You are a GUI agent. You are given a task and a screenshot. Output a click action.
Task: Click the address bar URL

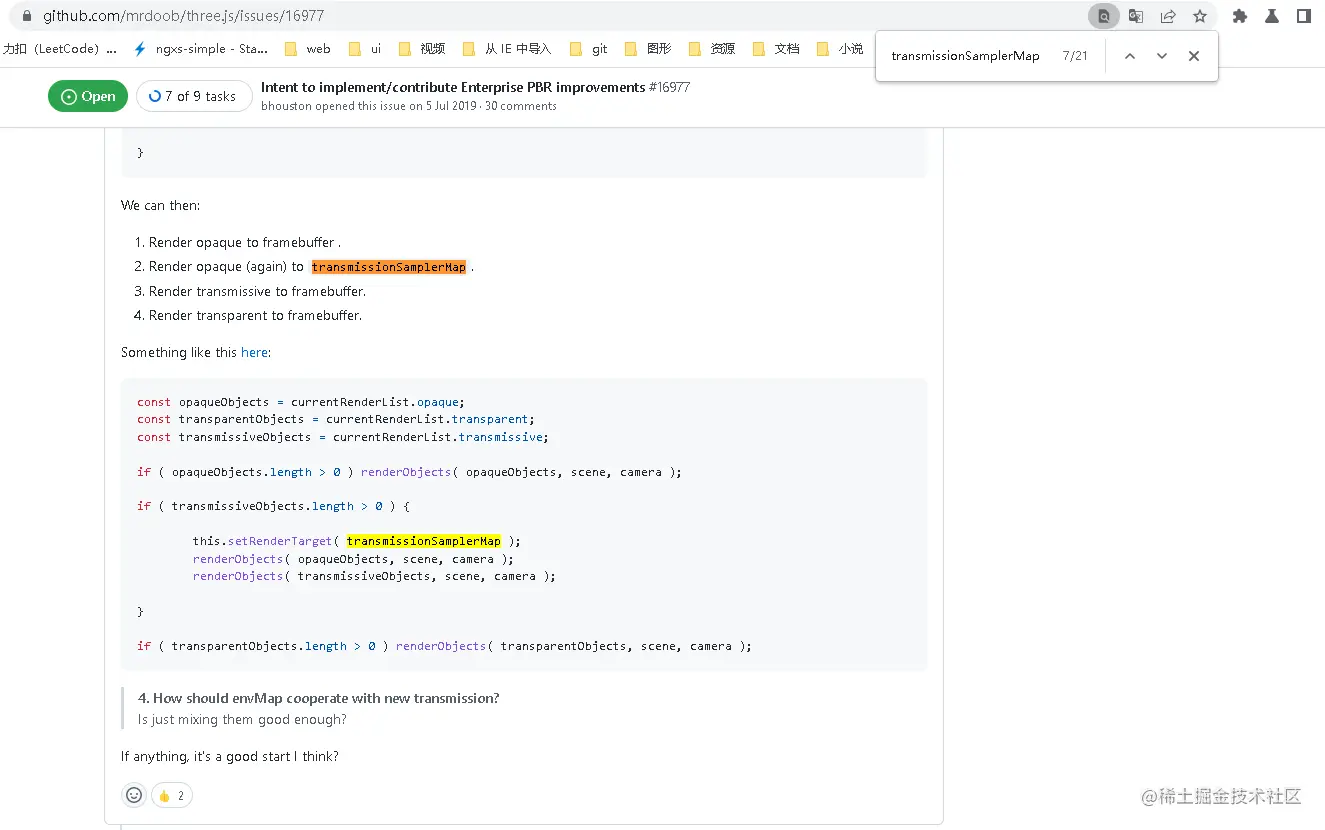[x=184, y=16]
